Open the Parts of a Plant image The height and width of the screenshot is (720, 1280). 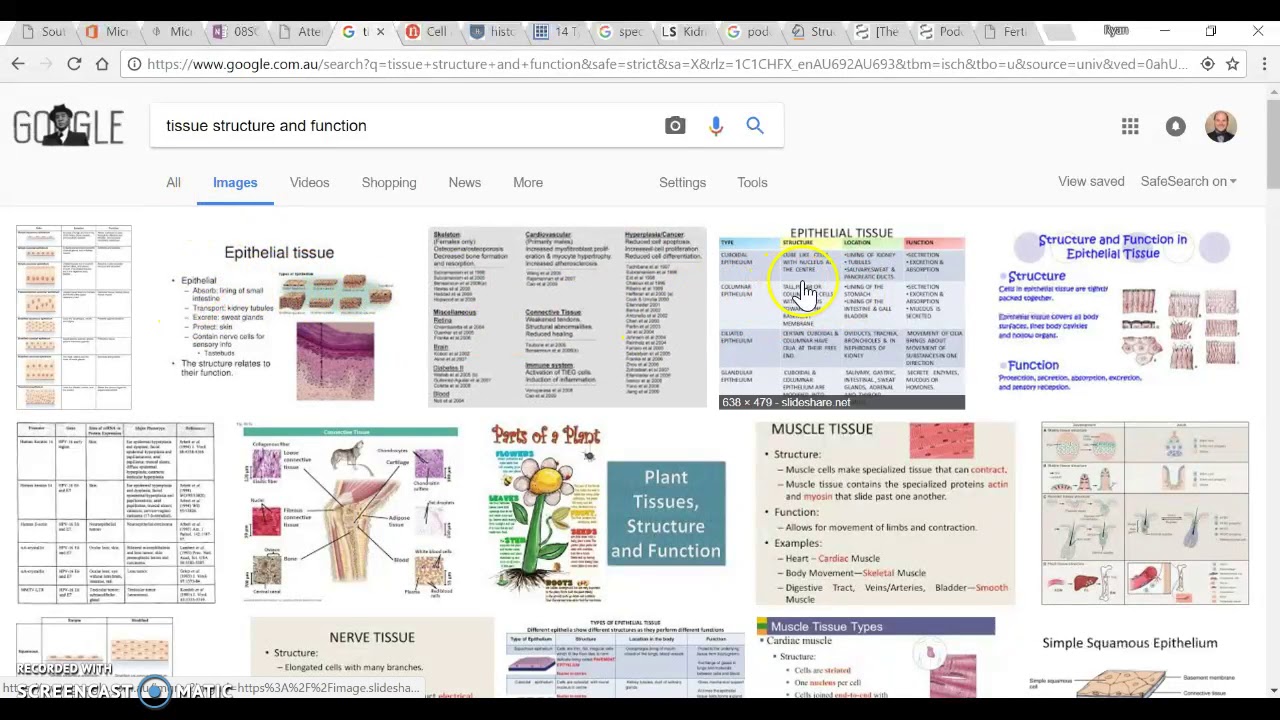tap(546, 513)
